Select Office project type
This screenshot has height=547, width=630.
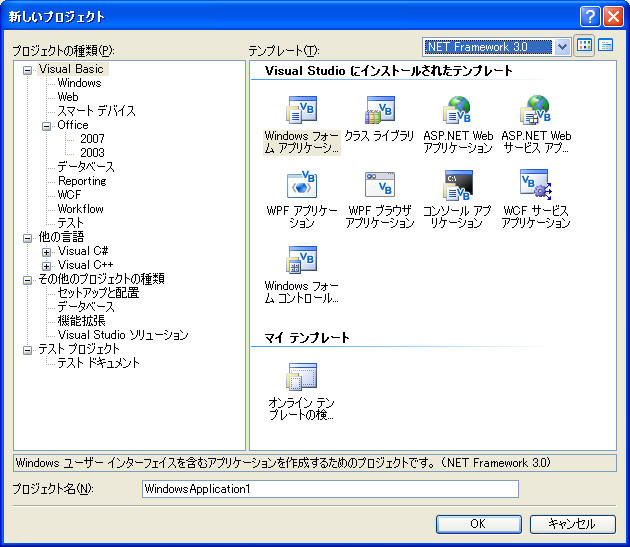click(x=73, y=125)
